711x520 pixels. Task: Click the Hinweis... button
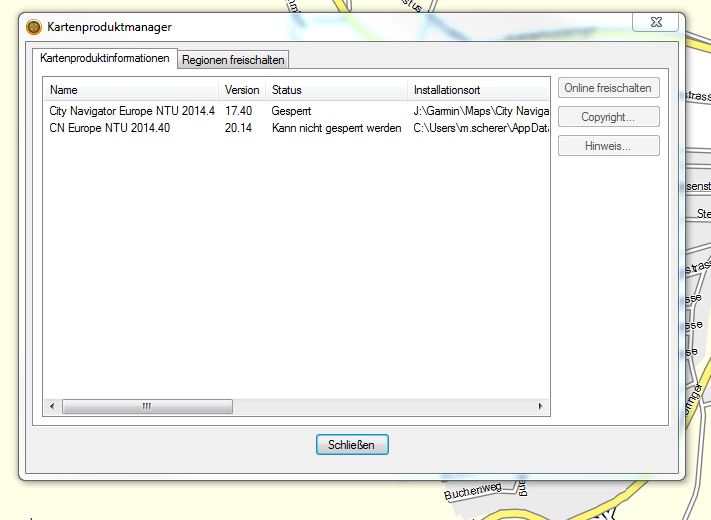[x=608, y=146]
